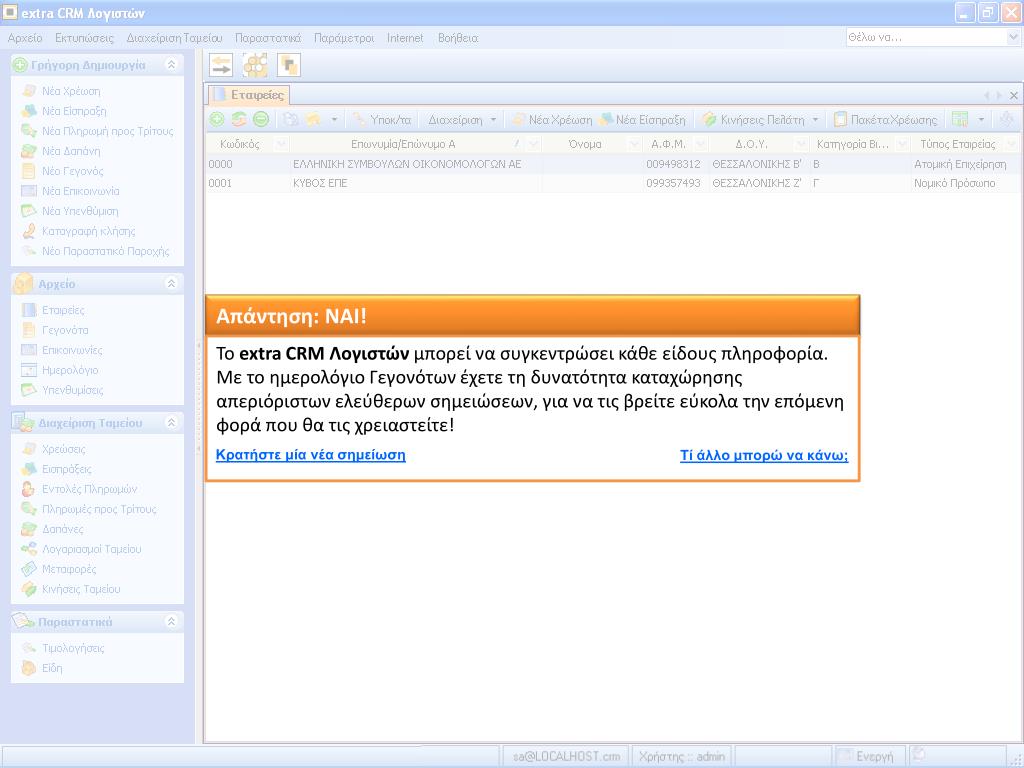Open the Αρχείο menu
The width and height of the screenshot is (1024, 768).
click(25, 38)
